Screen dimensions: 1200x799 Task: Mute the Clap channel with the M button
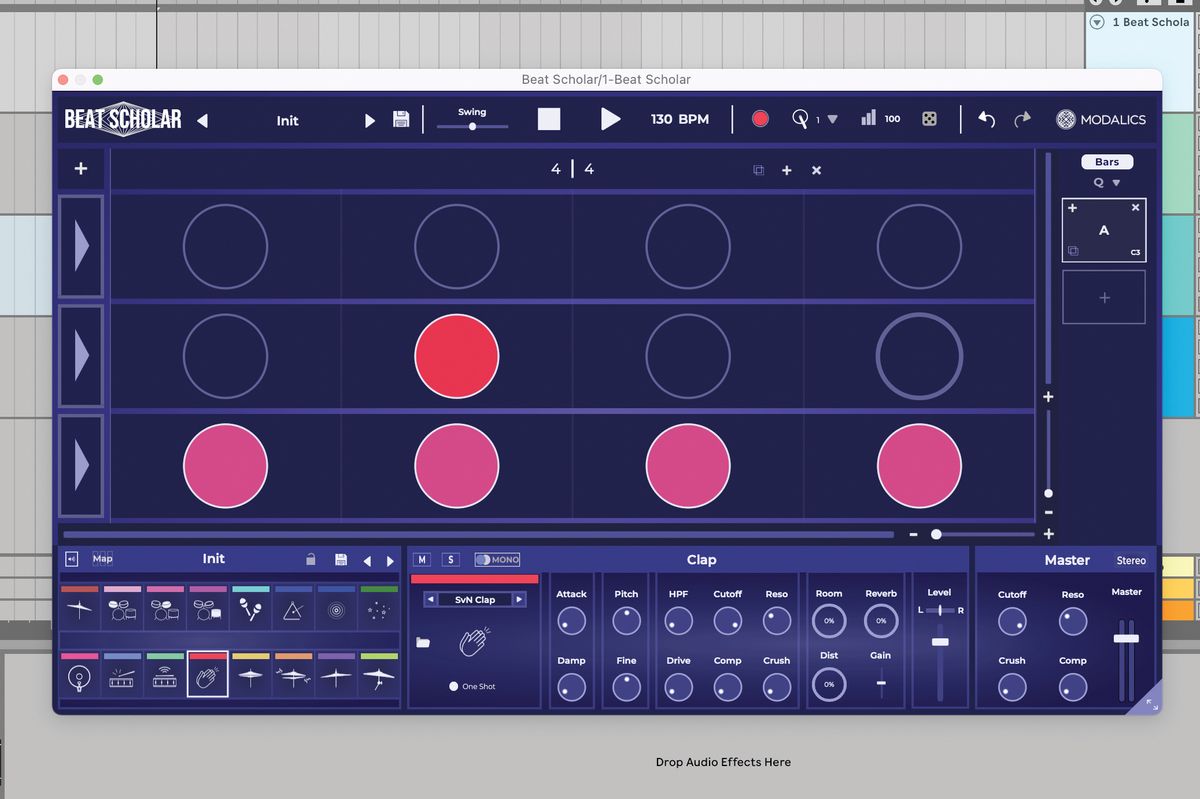(419, 559)
